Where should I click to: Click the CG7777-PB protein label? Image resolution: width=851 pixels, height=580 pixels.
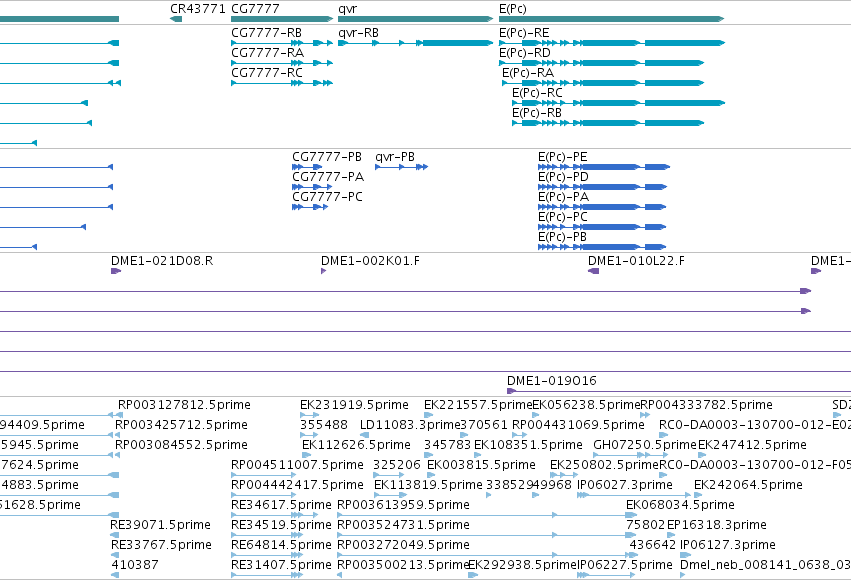click(327, 157)
